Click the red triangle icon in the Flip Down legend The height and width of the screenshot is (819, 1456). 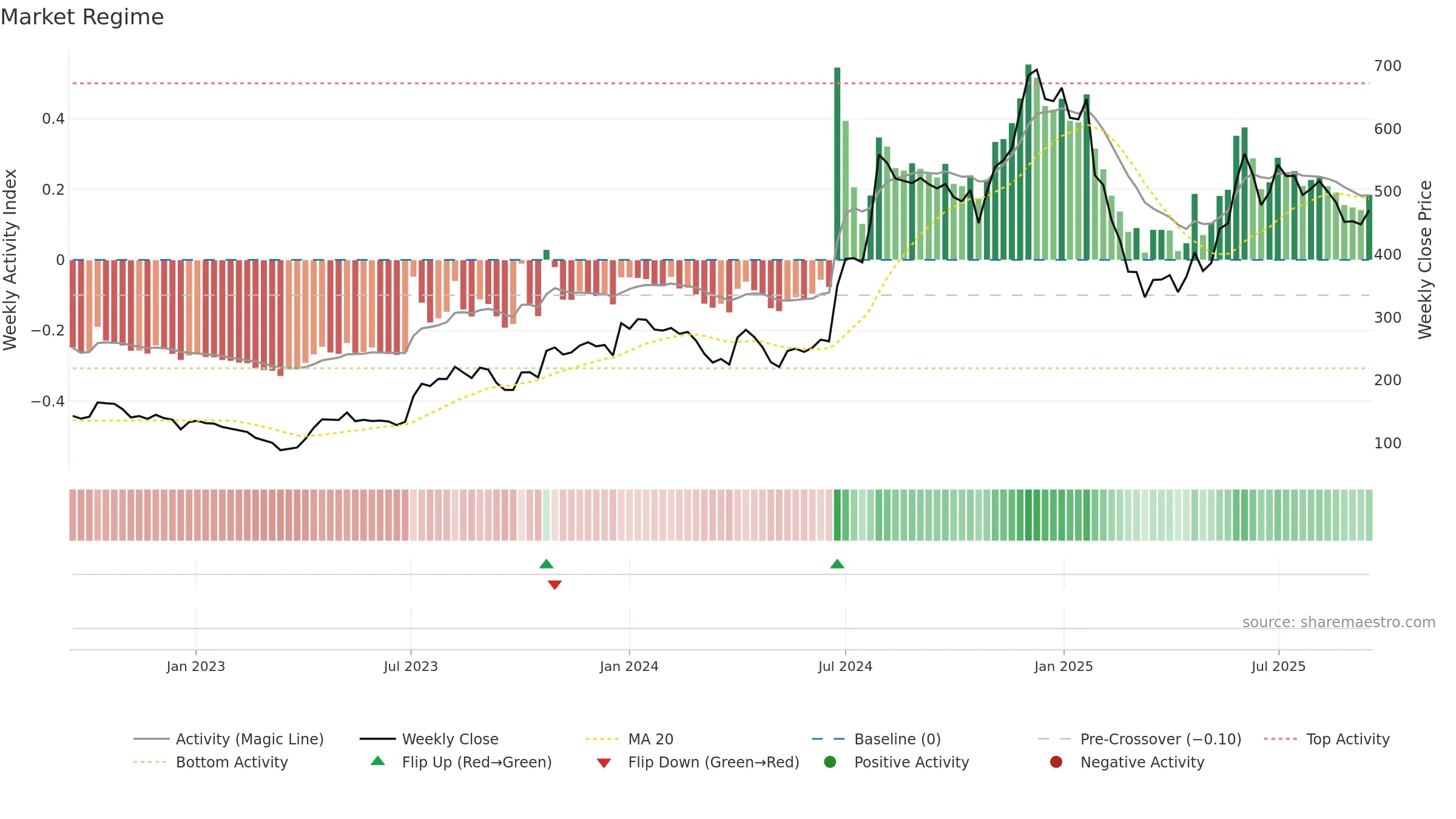[604, 763]
